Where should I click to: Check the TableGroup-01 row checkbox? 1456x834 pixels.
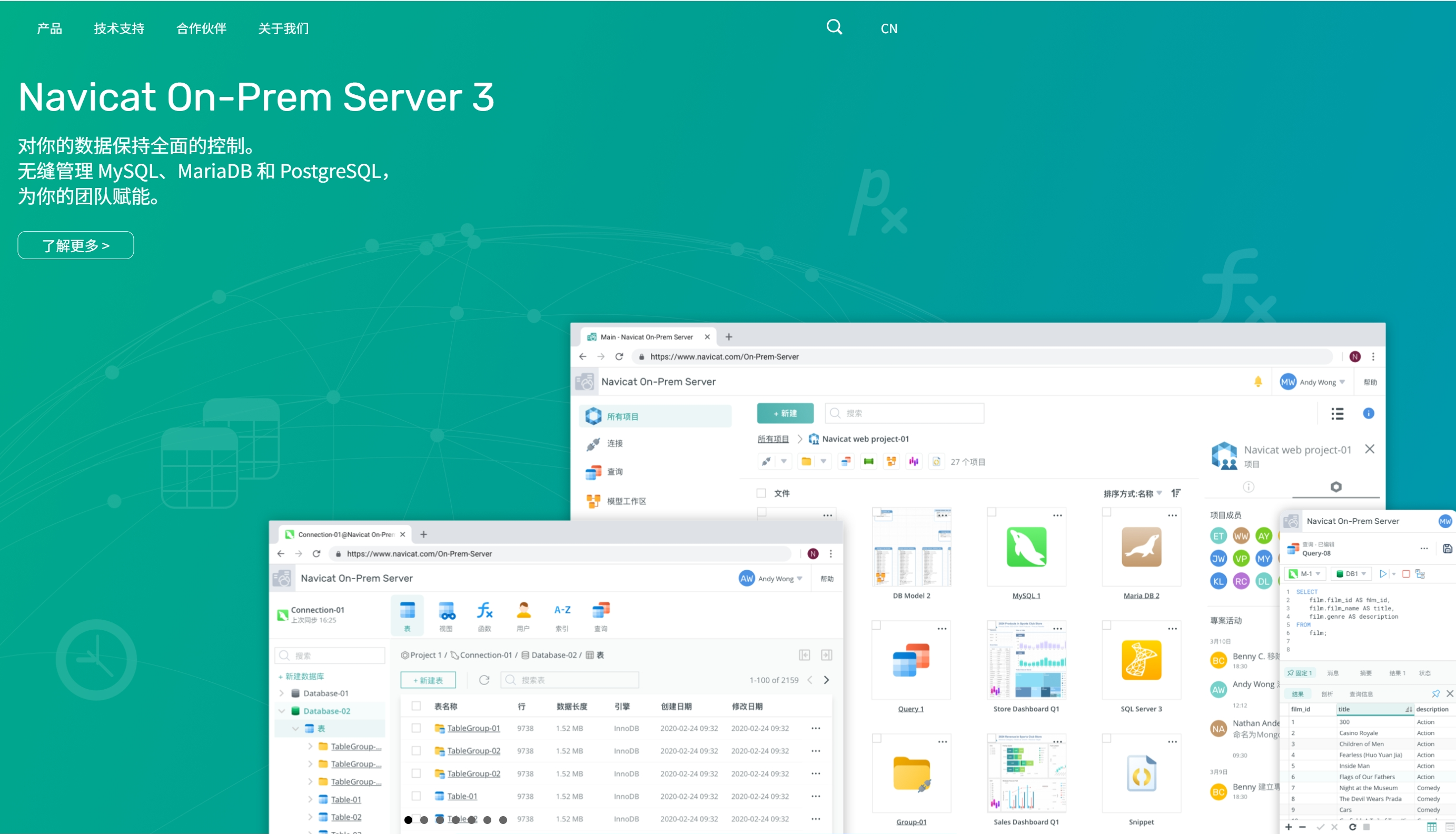(417, 728)
